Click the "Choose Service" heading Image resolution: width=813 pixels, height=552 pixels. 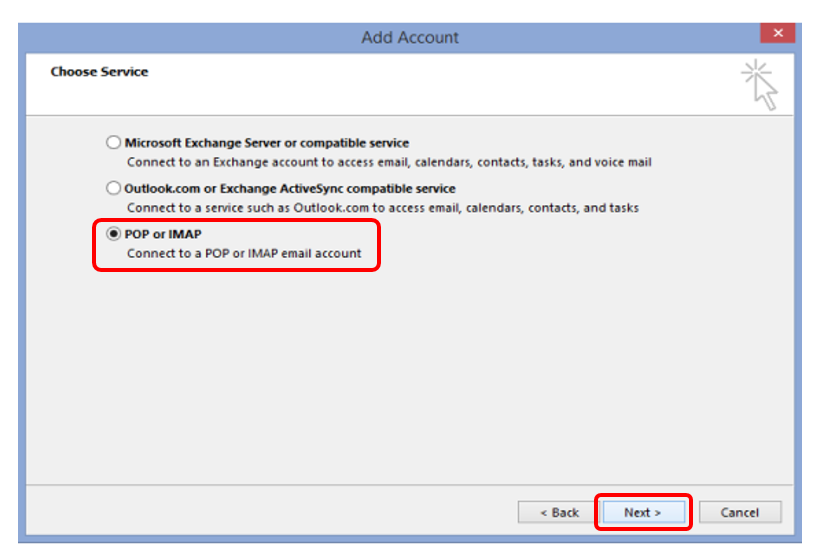99,72
